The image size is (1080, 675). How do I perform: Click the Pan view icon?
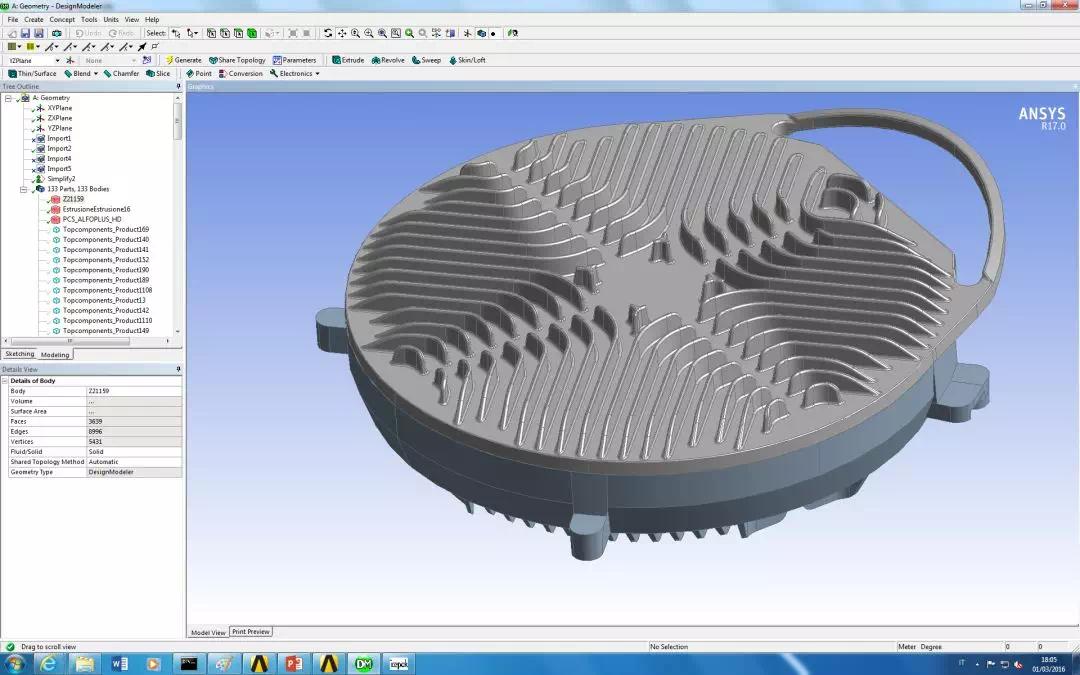click(x=342, y=33)
